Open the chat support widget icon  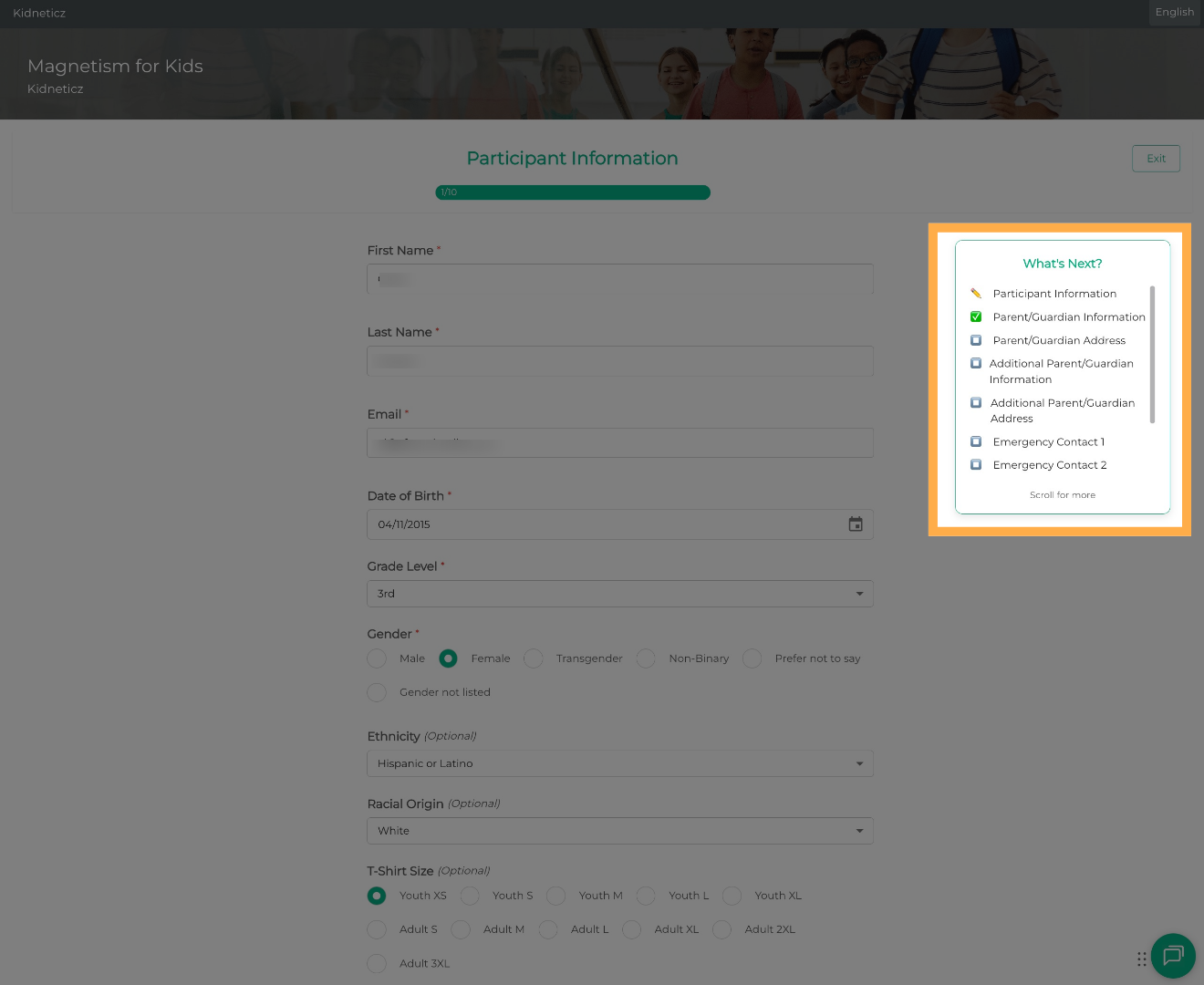tap(1173, 955)
